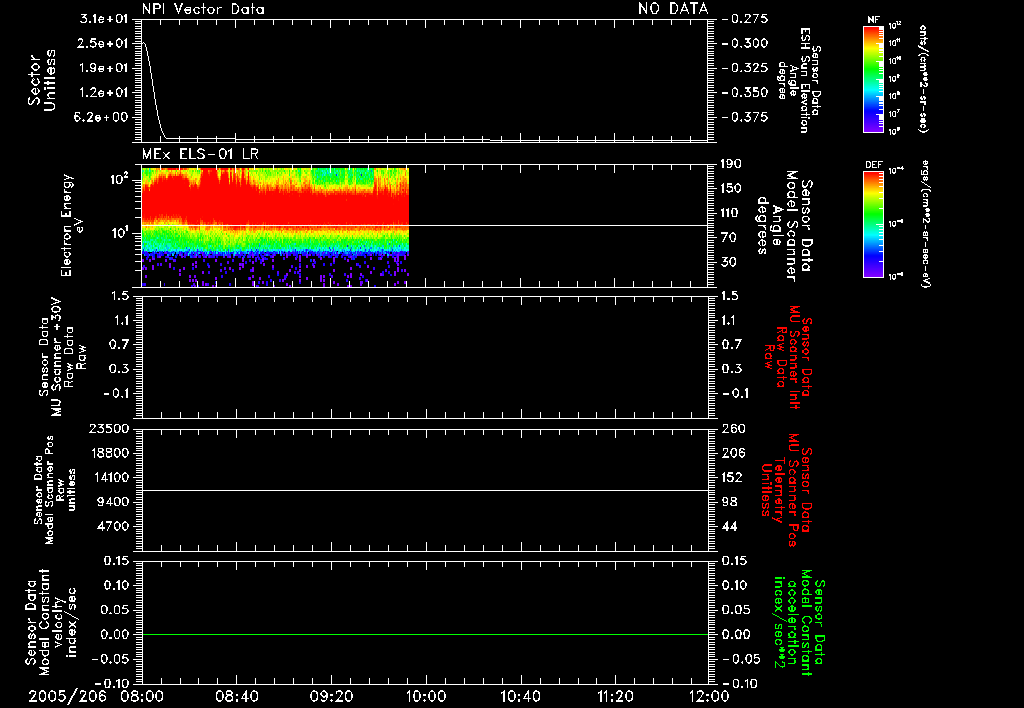The height and width of the screenshot is (708, 1024).
Task: Click the '10:40' time tick label
Action: (520, 697)
